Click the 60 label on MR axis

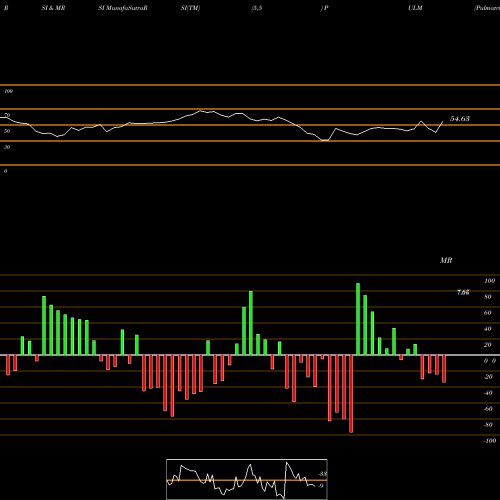coord(488,313)
